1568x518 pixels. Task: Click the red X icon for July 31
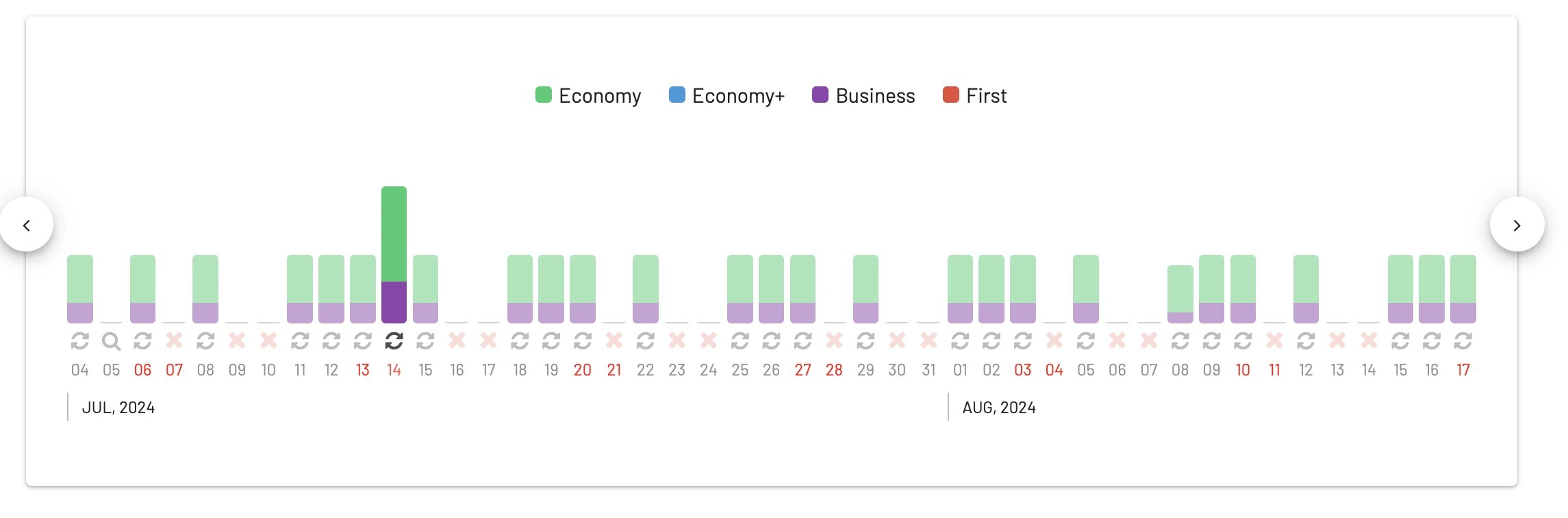(928, 340)
